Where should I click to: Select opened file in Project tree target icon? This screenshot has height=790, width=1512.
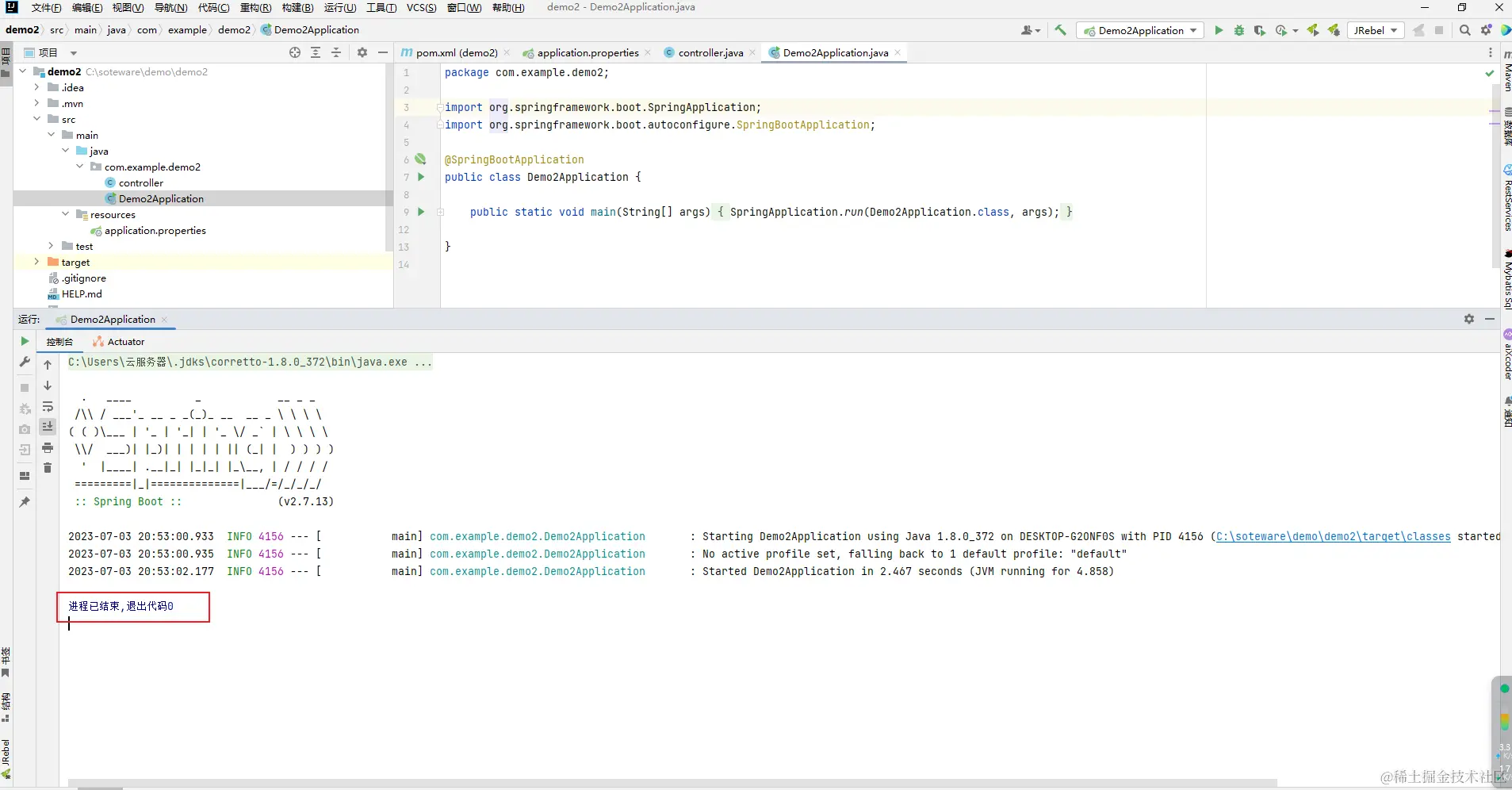pos(295,52)
